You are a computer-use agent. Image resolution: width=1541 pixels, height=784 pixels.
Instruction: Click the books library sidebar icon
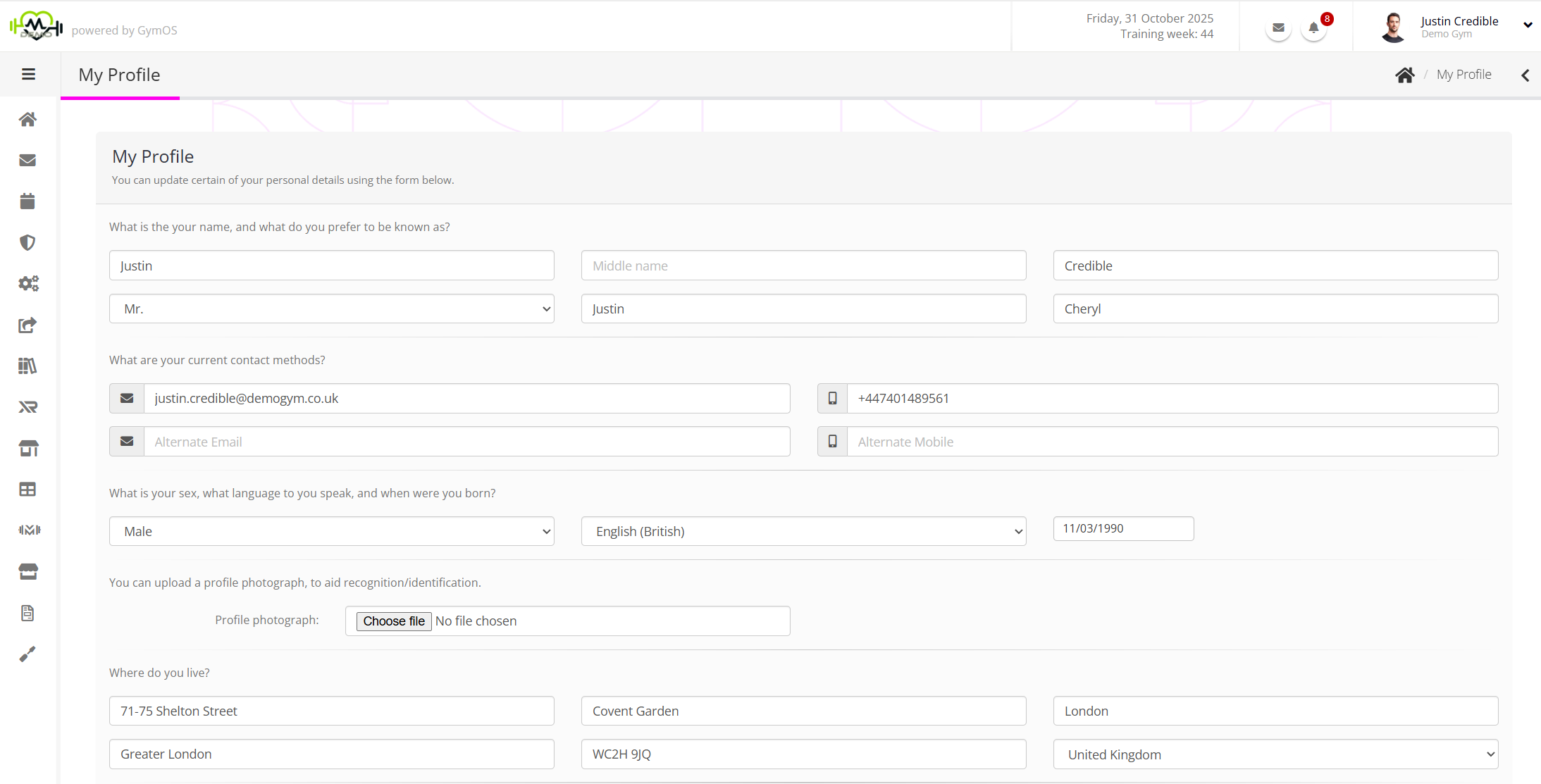click(x=27, y=366)
